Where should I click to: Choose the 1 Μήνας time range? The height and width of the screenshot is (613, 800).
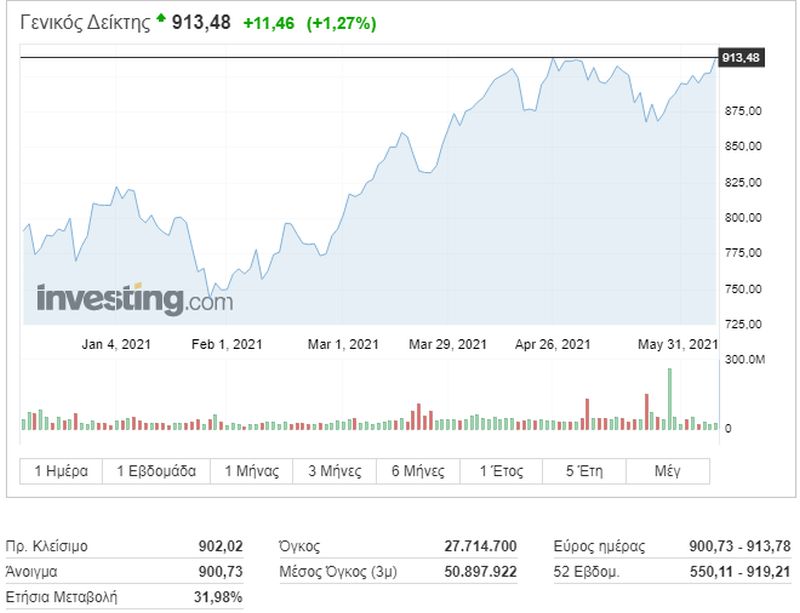tap(252, 471)
